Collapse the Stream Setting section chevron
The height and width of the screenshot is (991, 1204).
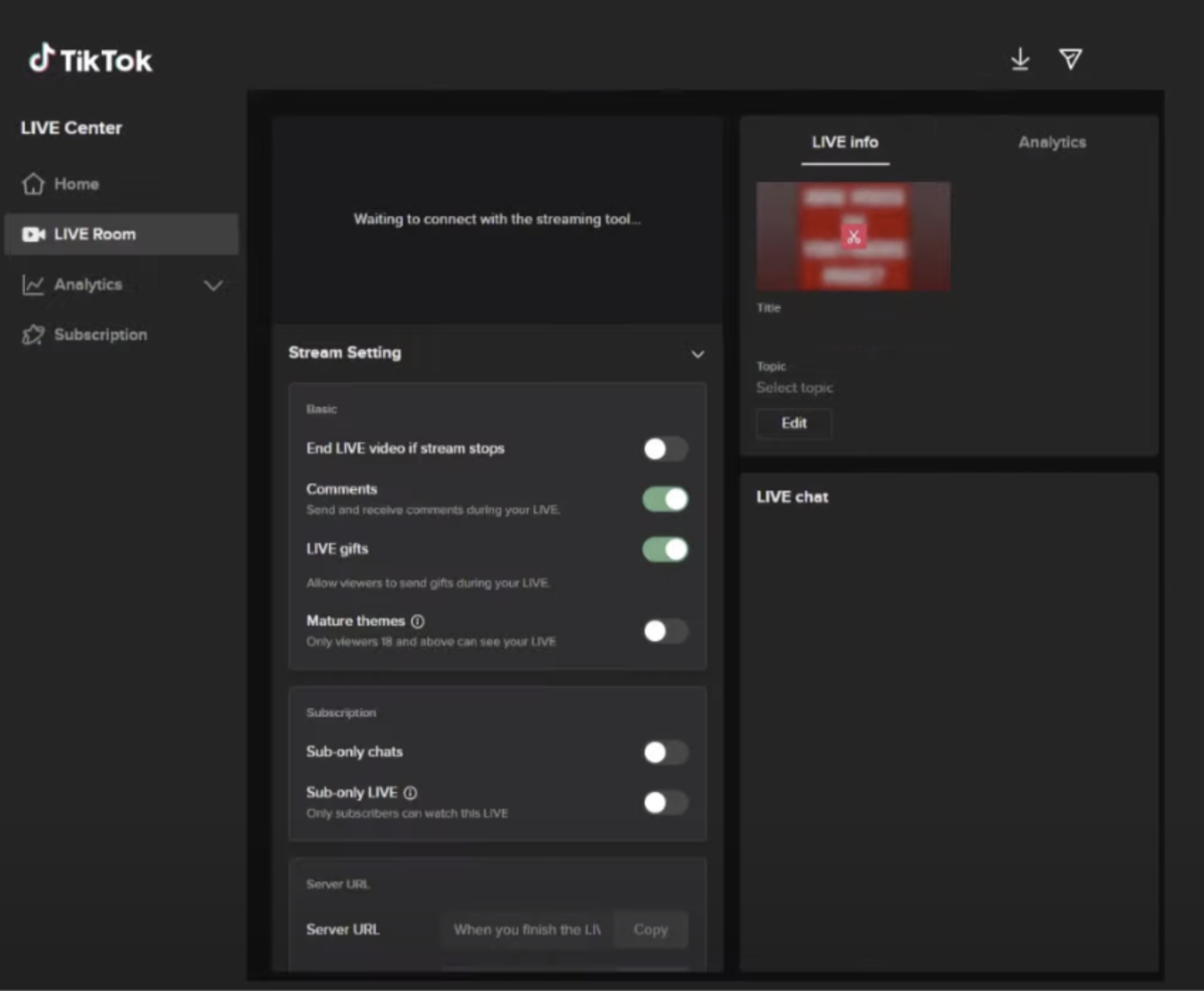point(697,354)
